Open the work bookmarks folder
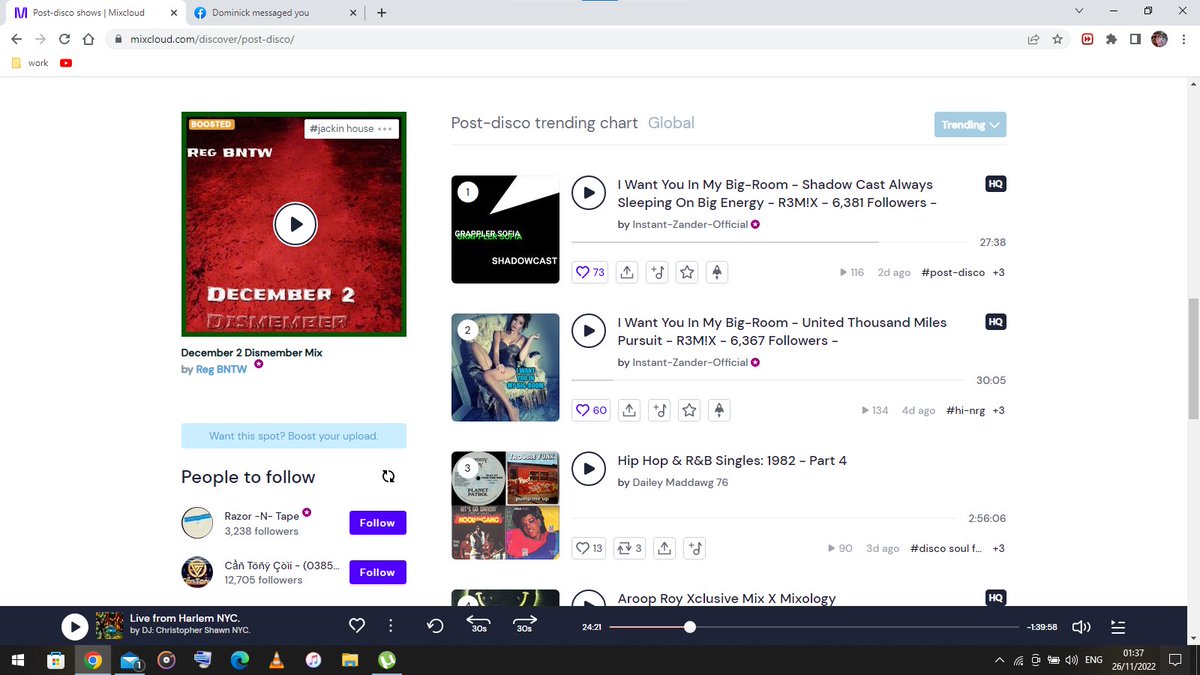Image resolution: width=1200 pixels, height=675 pixels. coord(30,62)
